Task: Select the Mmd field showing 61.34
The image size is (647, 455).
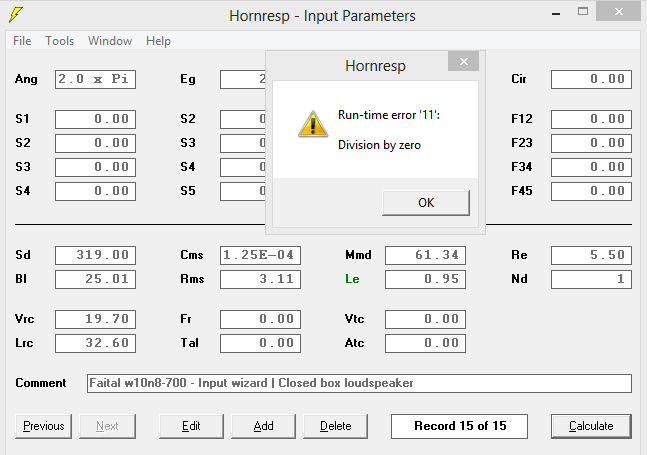Action: click(425, 255)
